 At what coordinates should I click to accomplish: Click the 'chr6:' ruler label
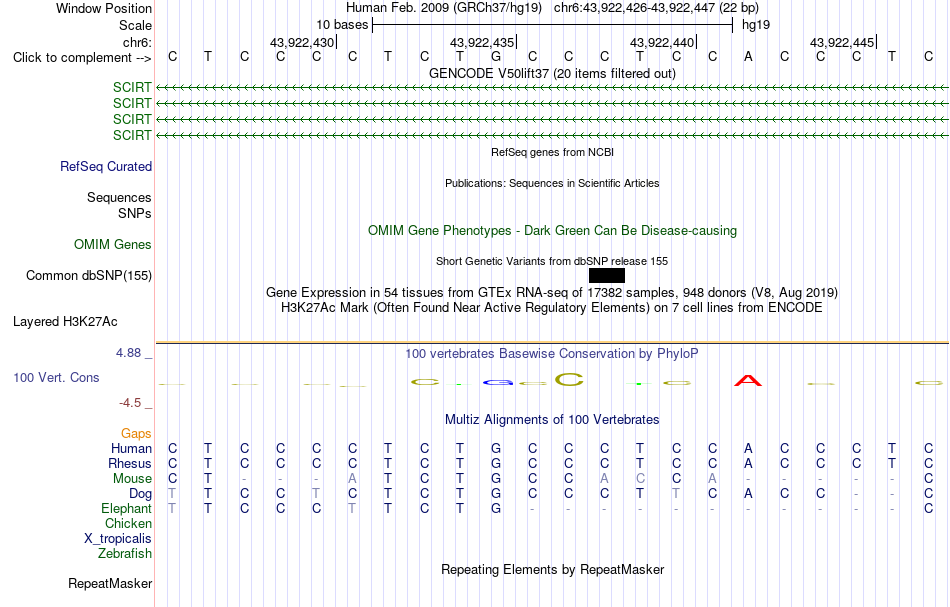tap(138, 42)
